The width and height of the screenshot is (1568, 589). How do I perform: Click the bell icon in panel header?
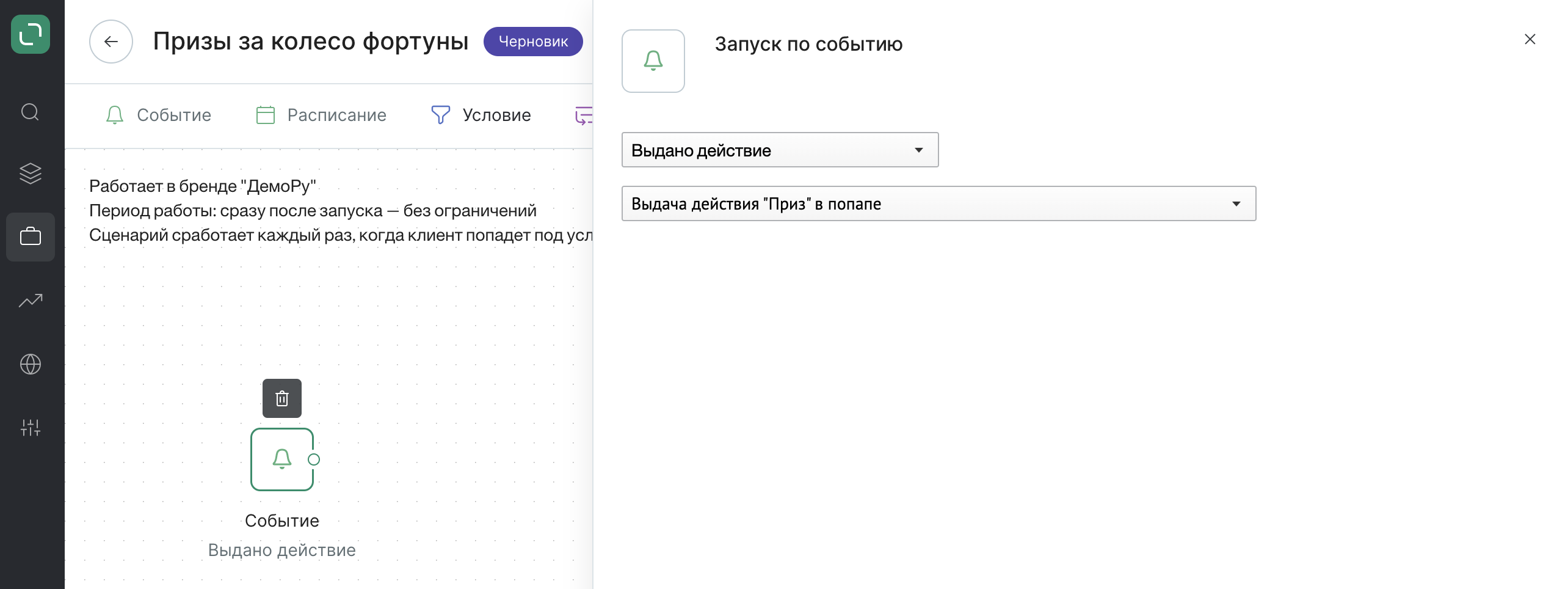tap(653, 61)
